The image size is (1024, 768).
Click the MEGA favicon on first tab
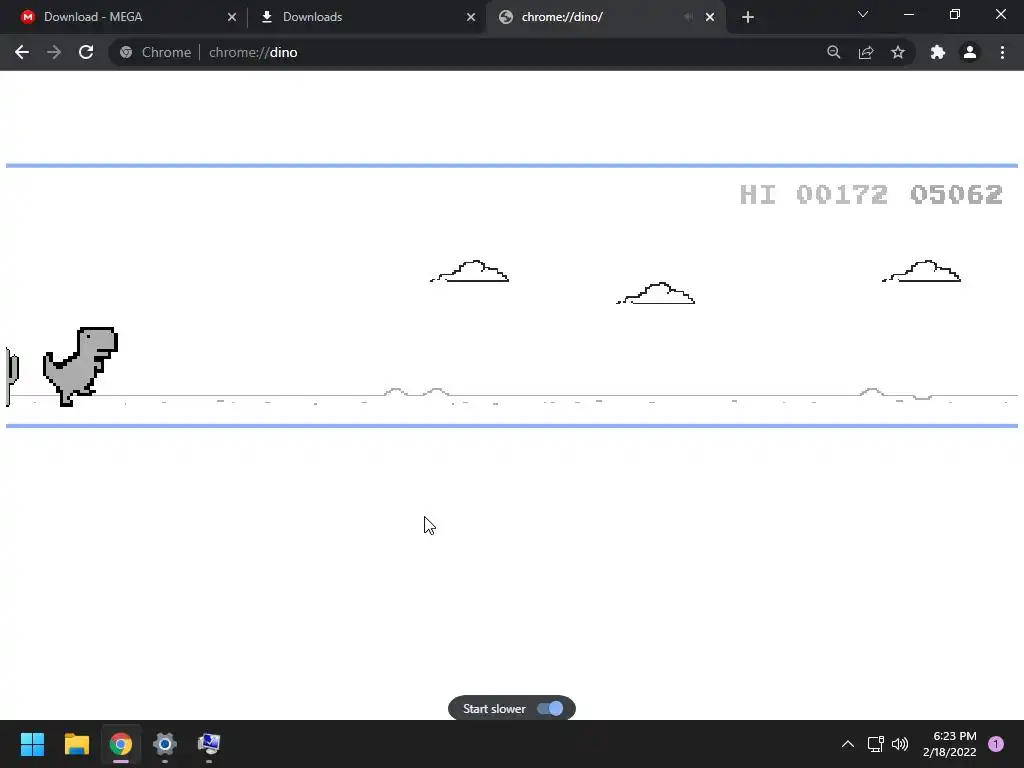point(27,17)
